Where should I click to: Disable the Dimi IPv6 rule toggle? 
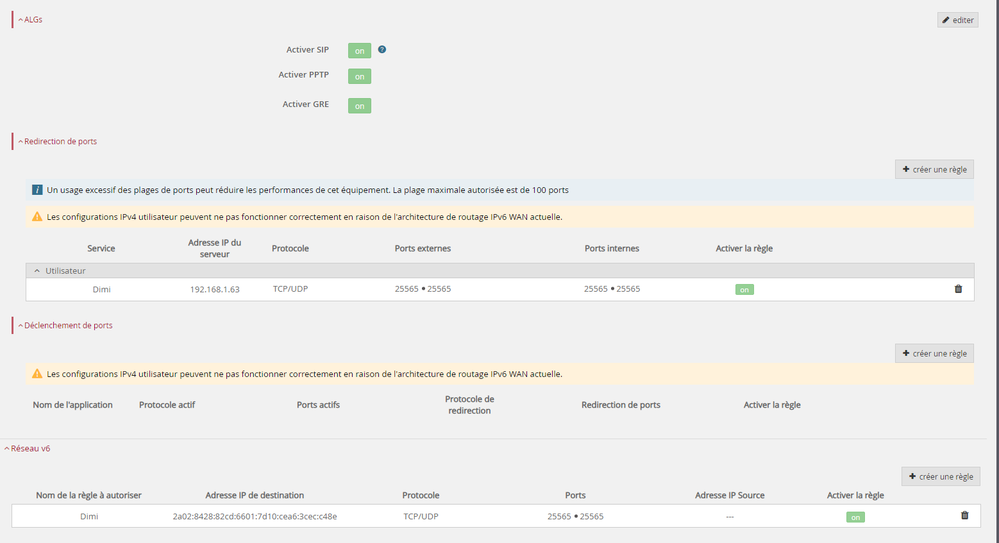coord(855,517)
